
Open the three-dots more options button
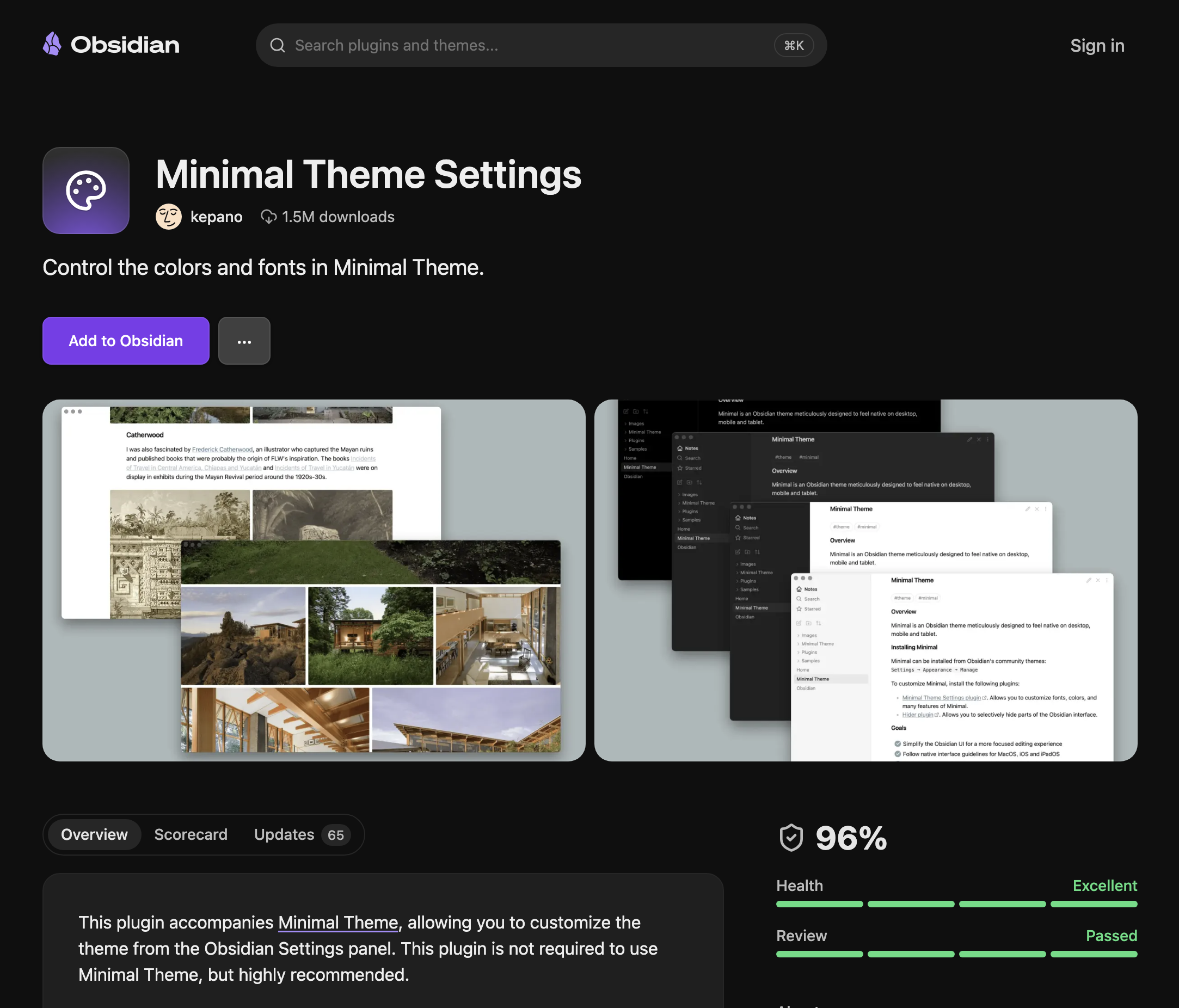coord(244,341)
